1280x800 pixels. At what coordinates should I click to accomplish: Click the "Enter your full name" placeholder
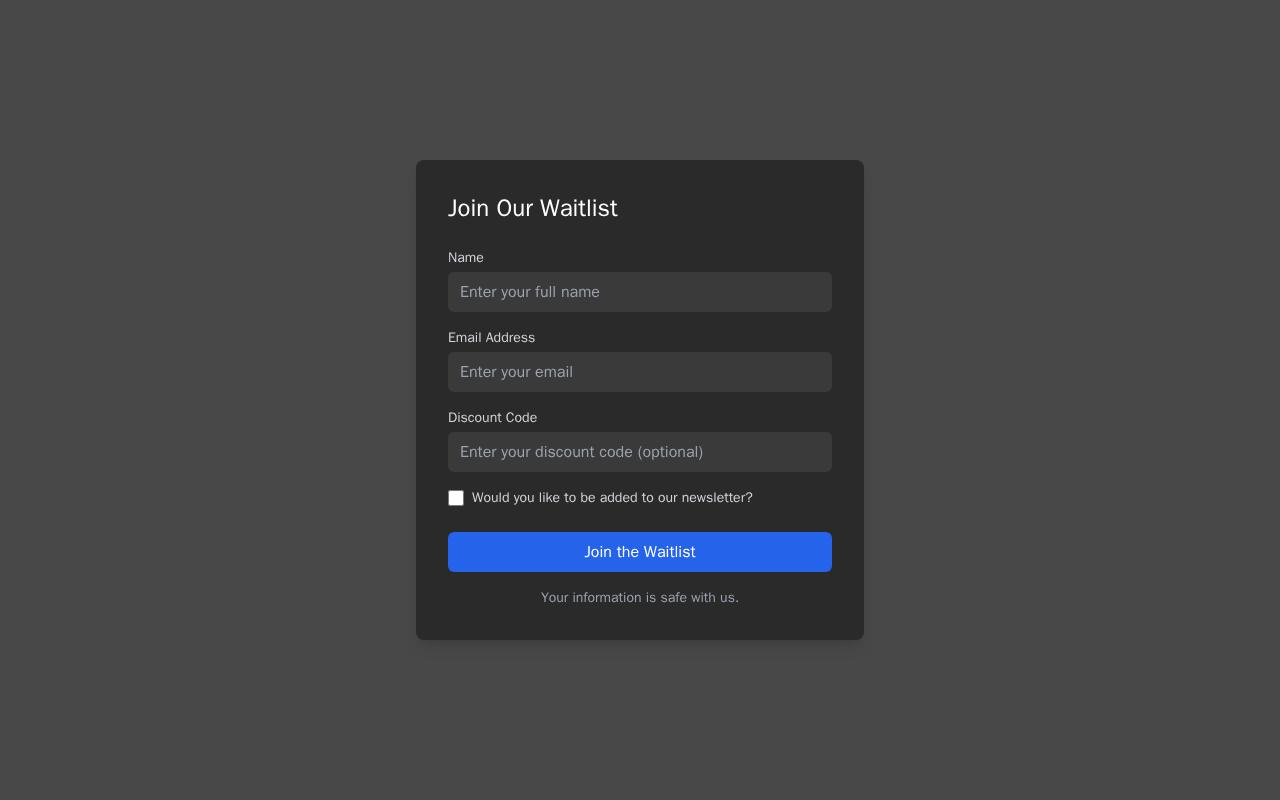(x=530, y=292)
